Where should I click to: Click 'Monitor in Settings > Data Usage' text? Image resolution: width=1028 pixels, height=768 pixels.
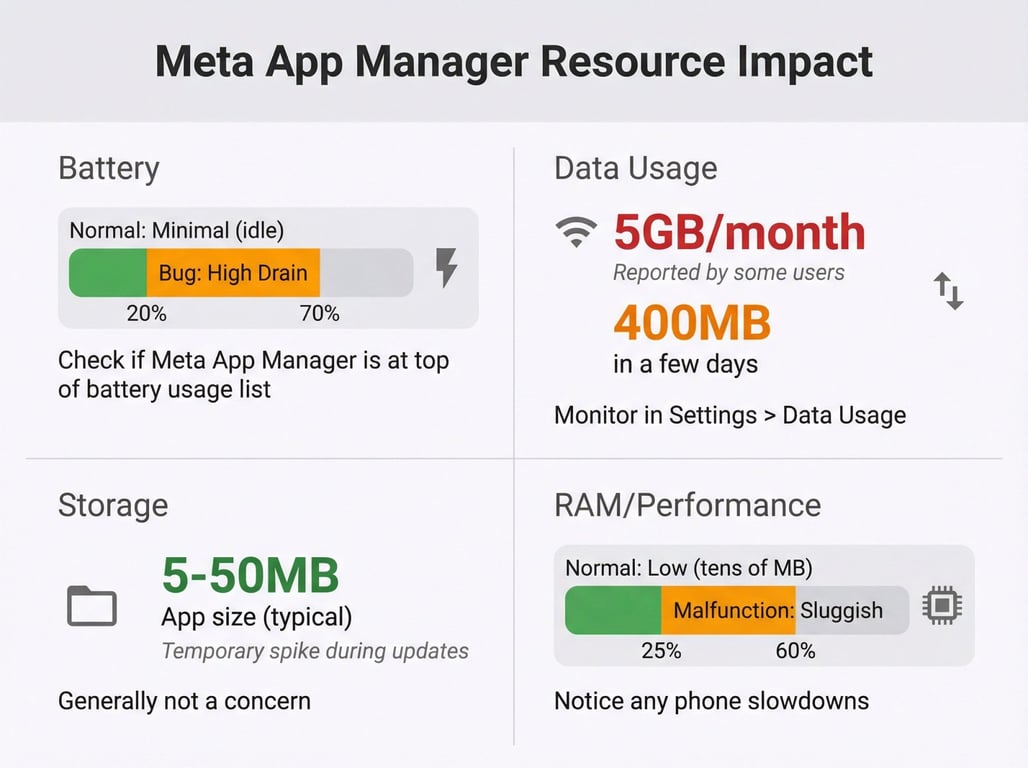pyautogui.click(x=730, y=415)
